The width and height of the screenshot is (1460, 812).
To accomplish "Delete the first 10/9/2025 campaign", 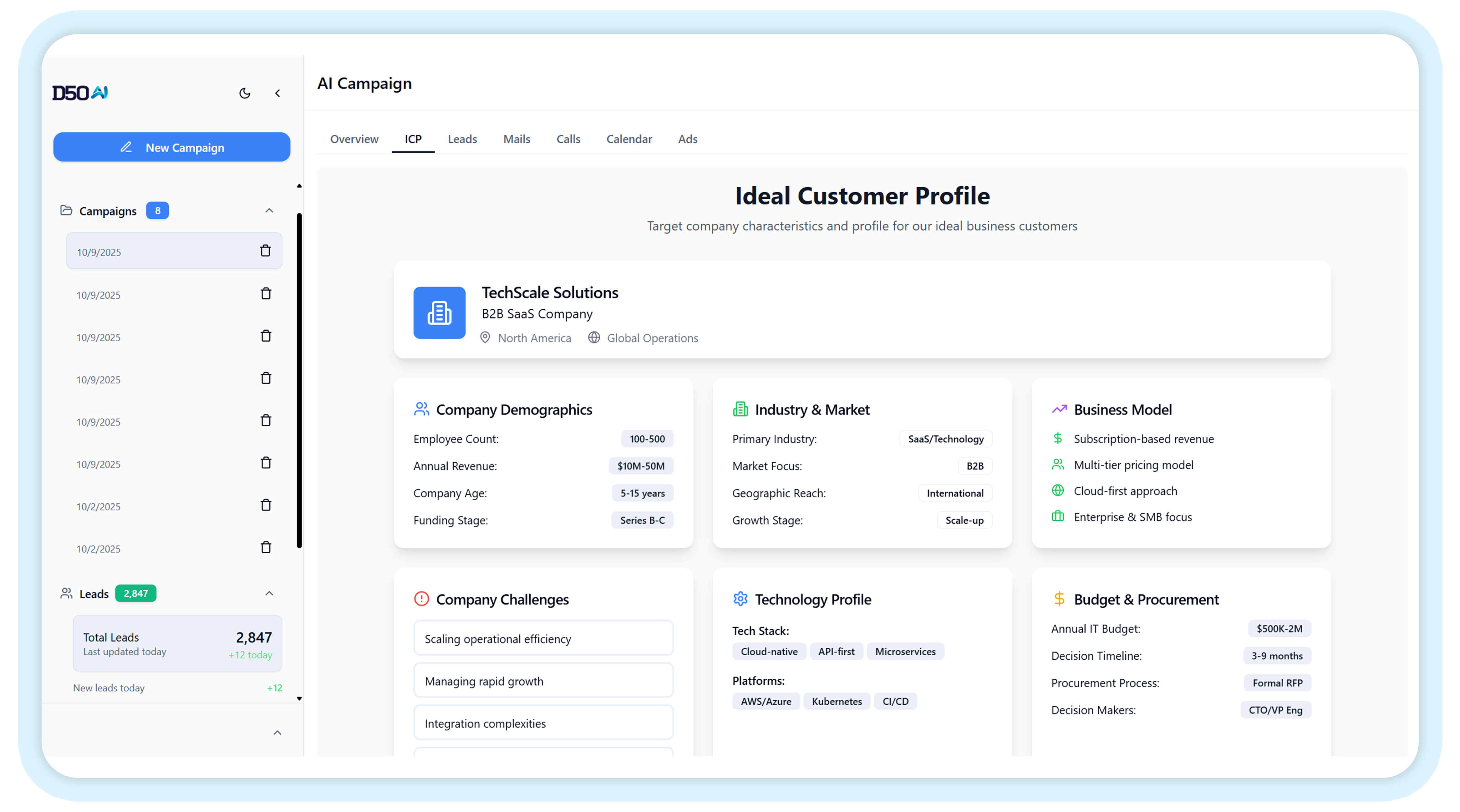I will (x=265, y=251).
